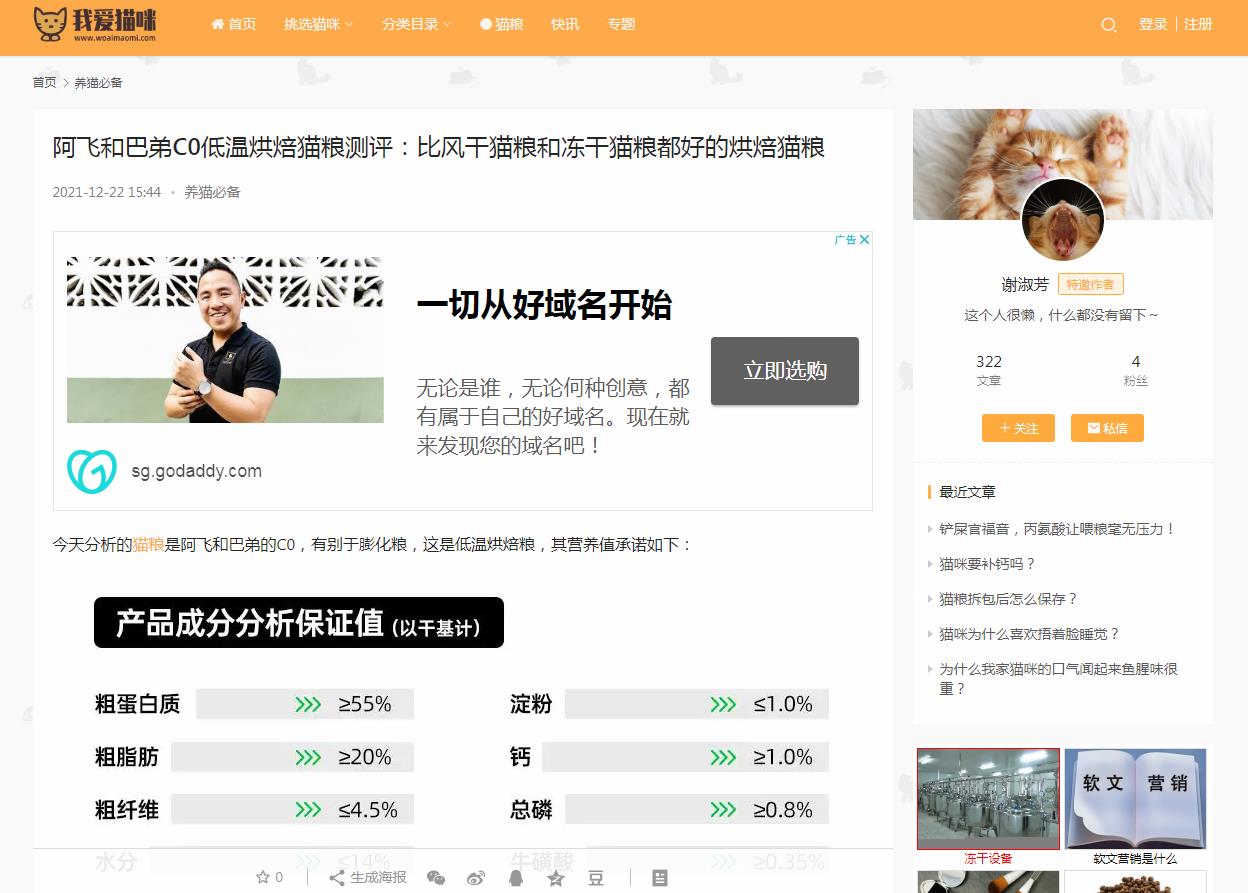
Task: Click the 特邀作者 badge
Action: [1091, 285]
